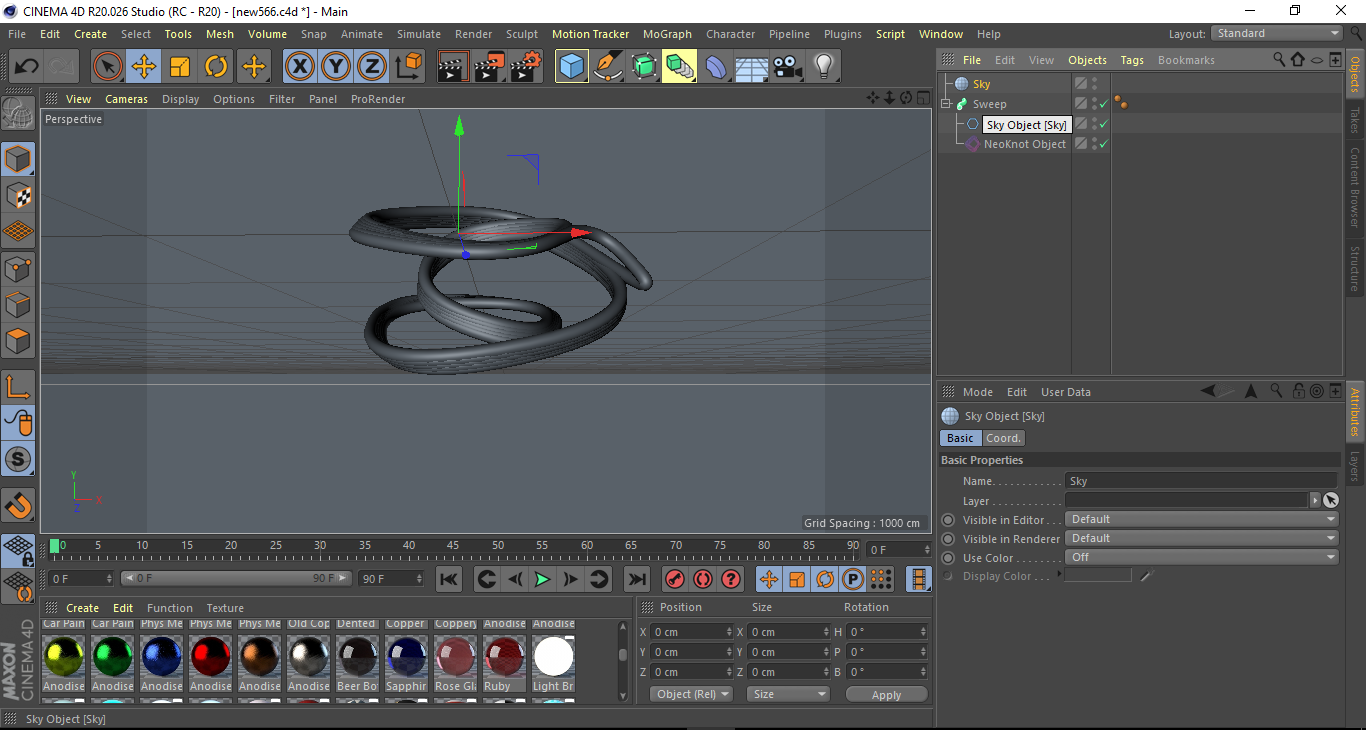The image size is (1366, 730).
Task: Search in Object Manager
Action: pos(1279,60)
